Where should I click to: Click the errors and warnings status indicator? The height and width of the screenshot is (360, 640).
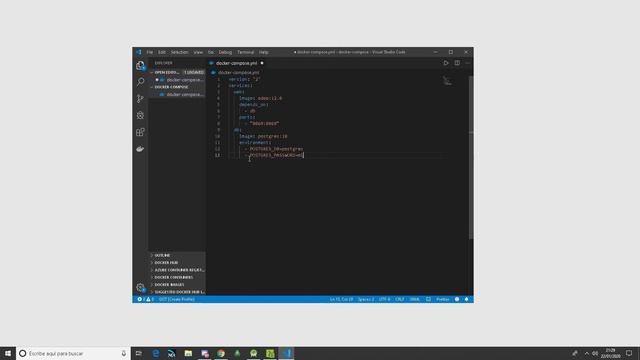coord(146,299)
